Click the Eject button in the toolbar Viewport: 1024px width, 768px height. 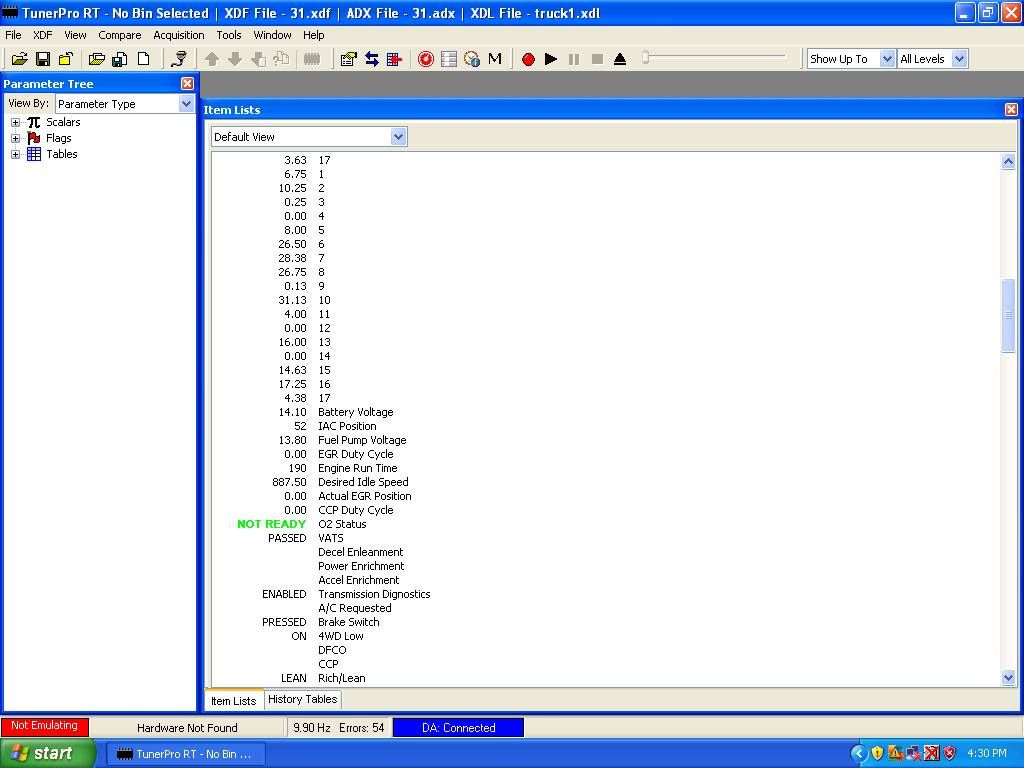point(620,59)
